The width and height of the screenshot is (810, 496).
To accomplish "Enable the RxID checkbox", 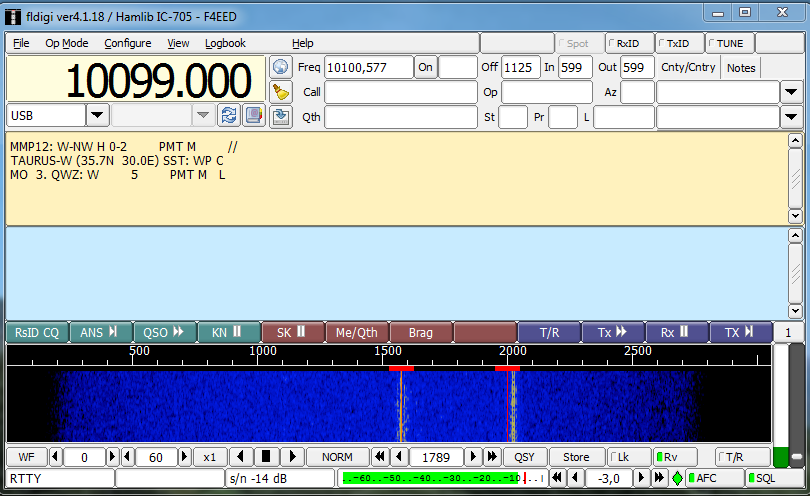I will (x=629, y=44).
